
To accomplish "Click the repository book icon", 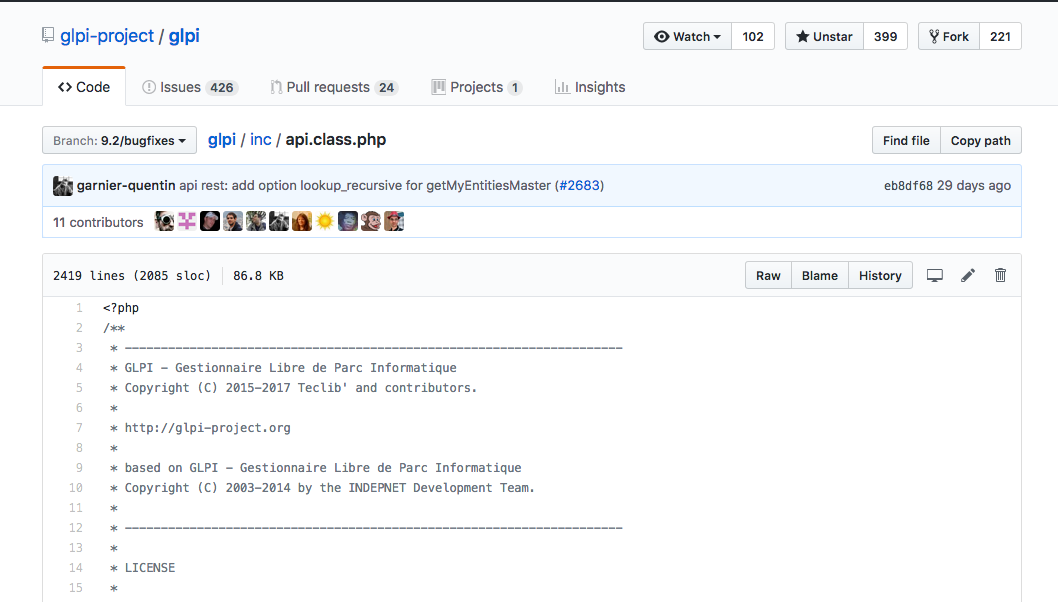I will click(x=48, y=35).
